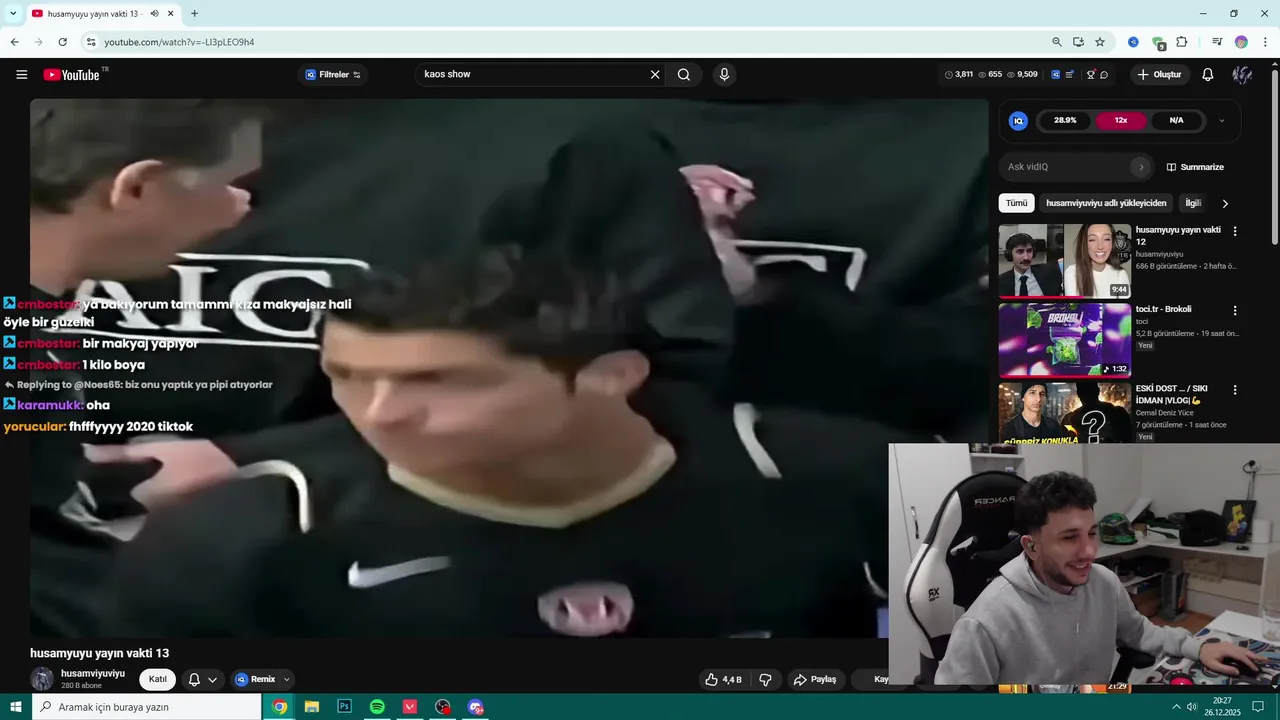
Task: Mute the tab via speaker icon
Action: [154, 14]
